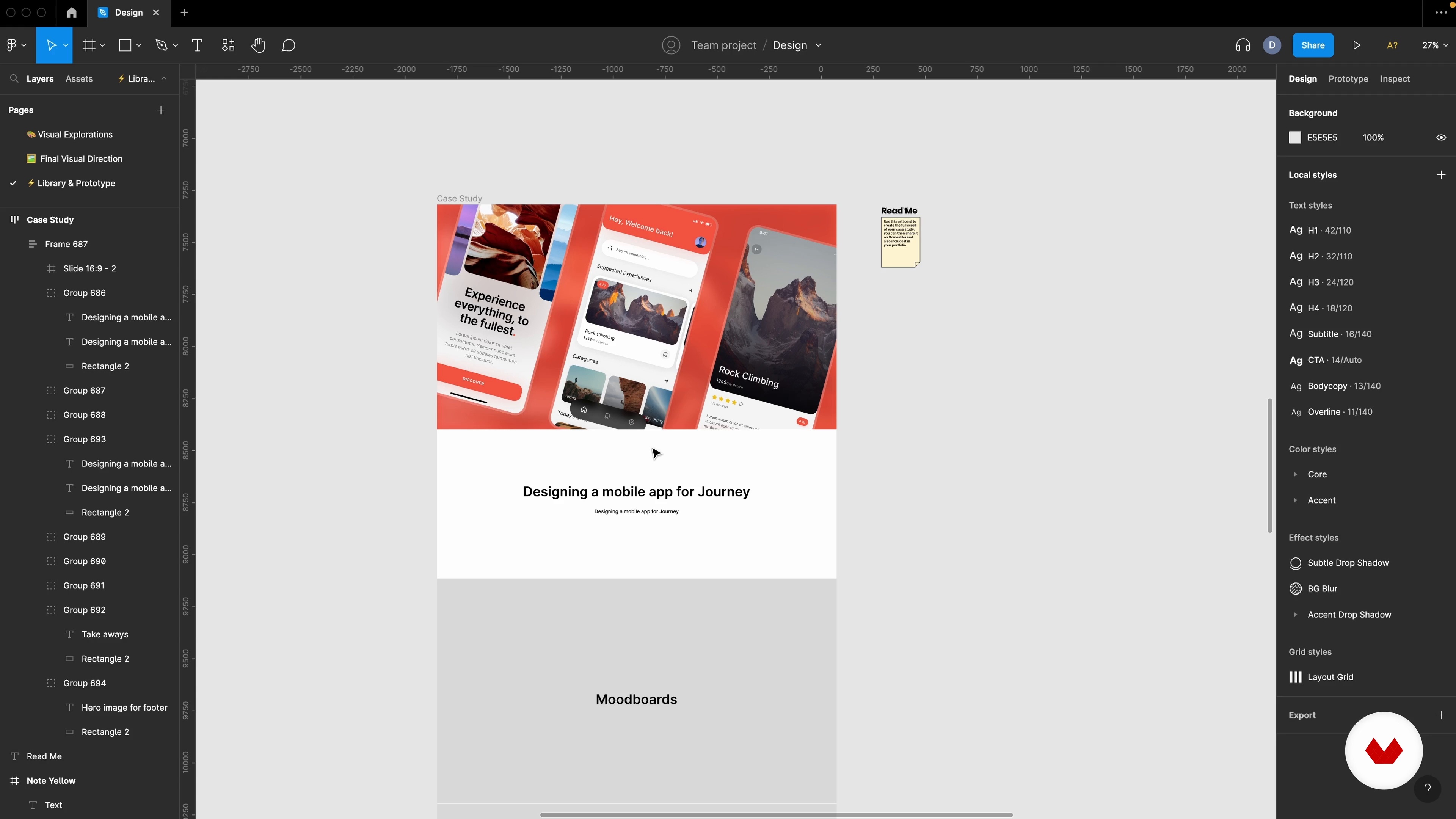The image size is (1456, 819).
Task: Open main menu dropdown arrow
Action: pyautogui.click(x=24, y=45)
